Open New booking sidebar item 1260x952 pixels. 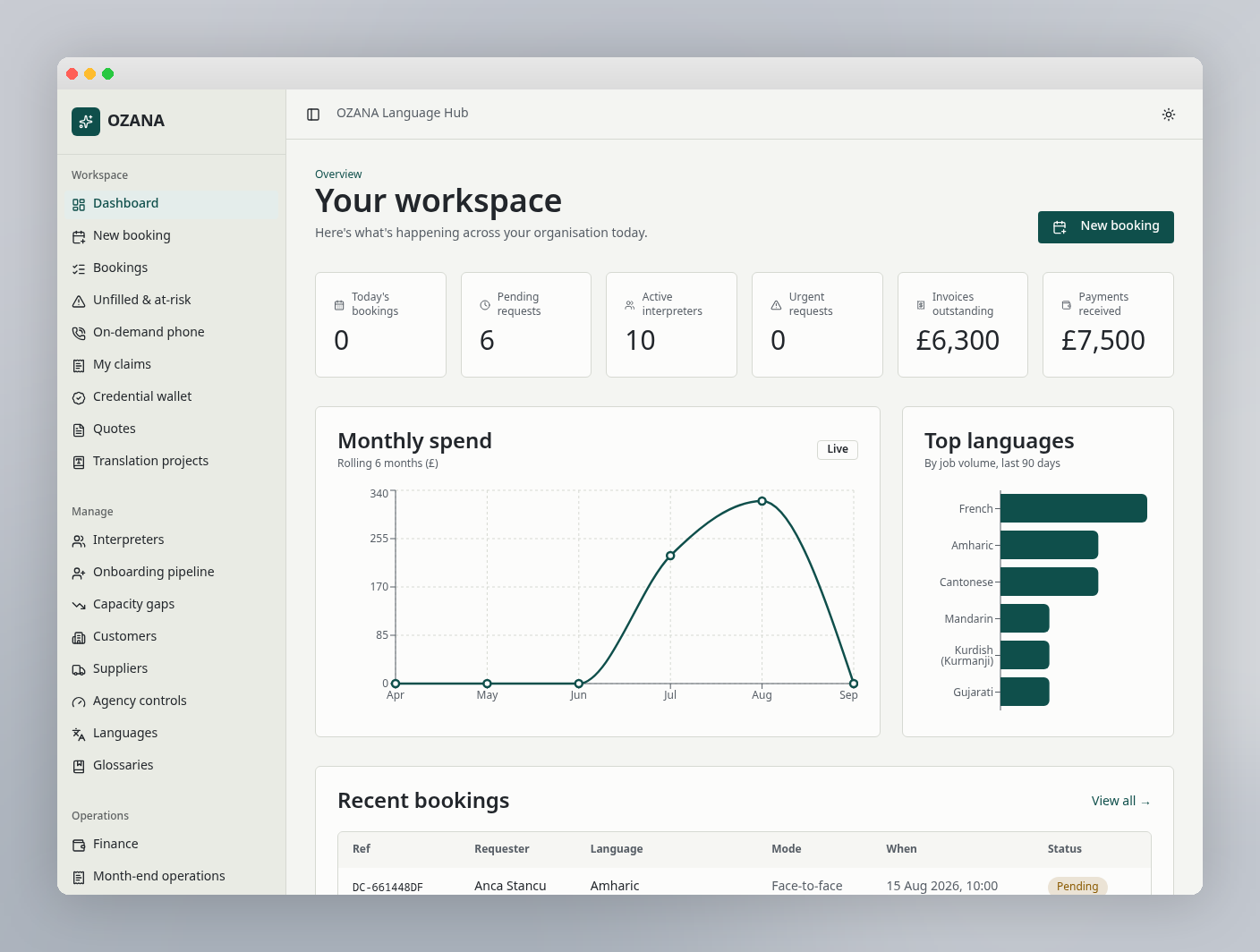tap(172, 236)
